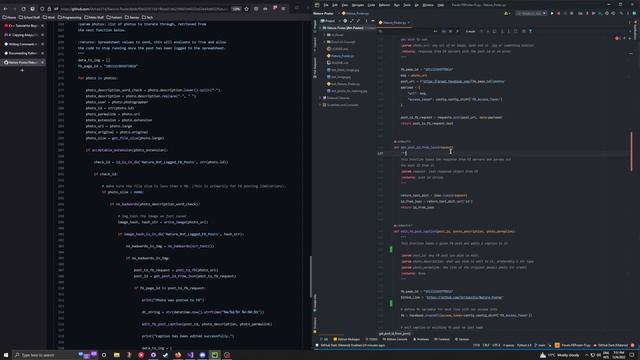
Task: Select the Nature_Poster.py editor tab
Action: pos(394,23)
